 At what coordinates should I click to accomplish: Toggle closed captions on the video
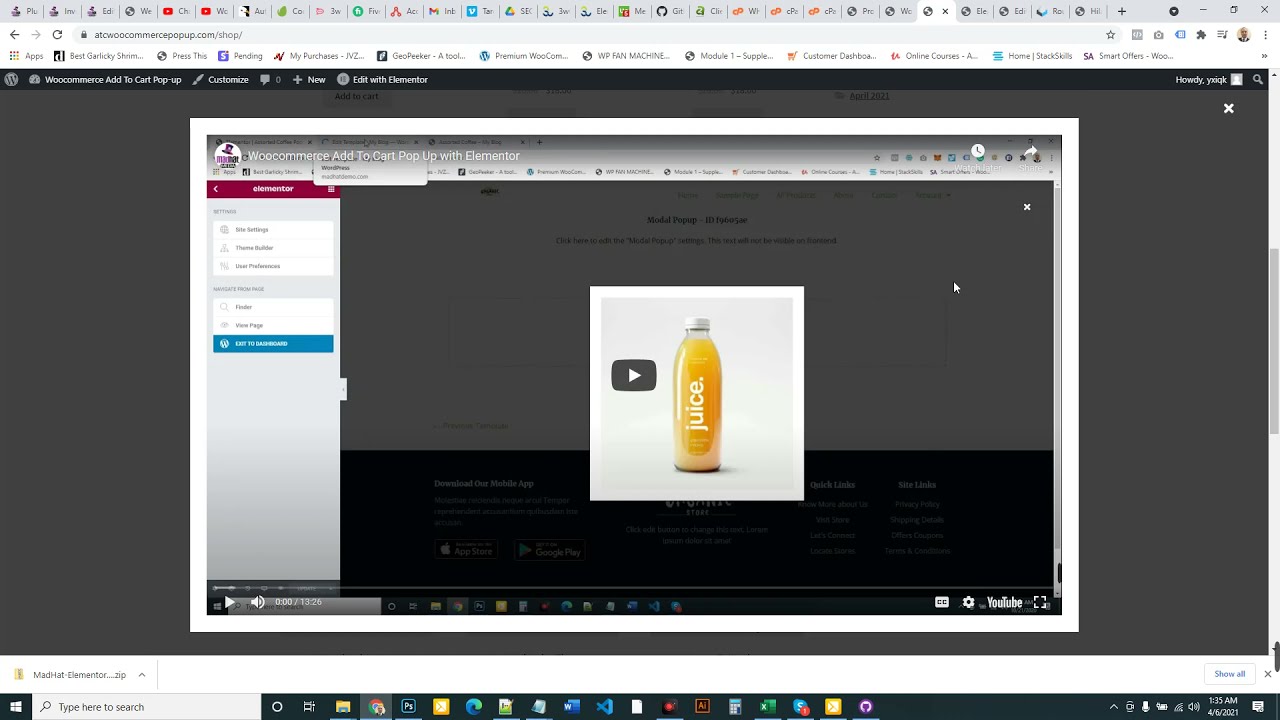[942, 602]
